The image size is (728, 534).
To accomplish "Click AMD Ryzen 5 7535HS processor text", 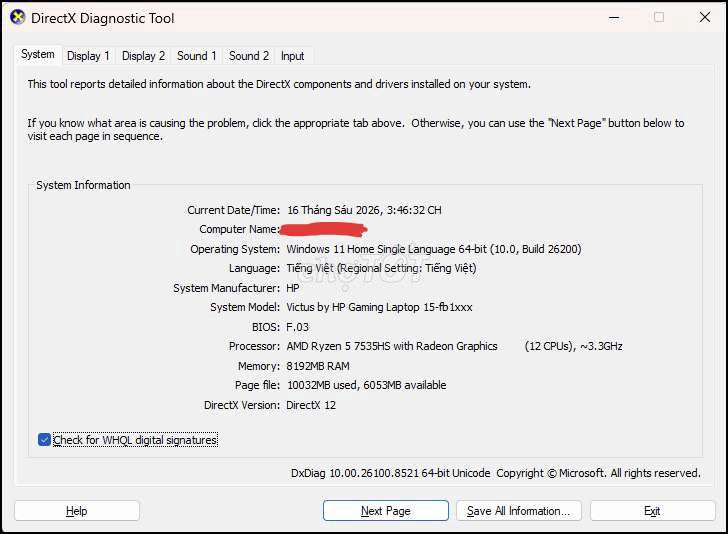I will pyautogui.click(x=392, y=346).
